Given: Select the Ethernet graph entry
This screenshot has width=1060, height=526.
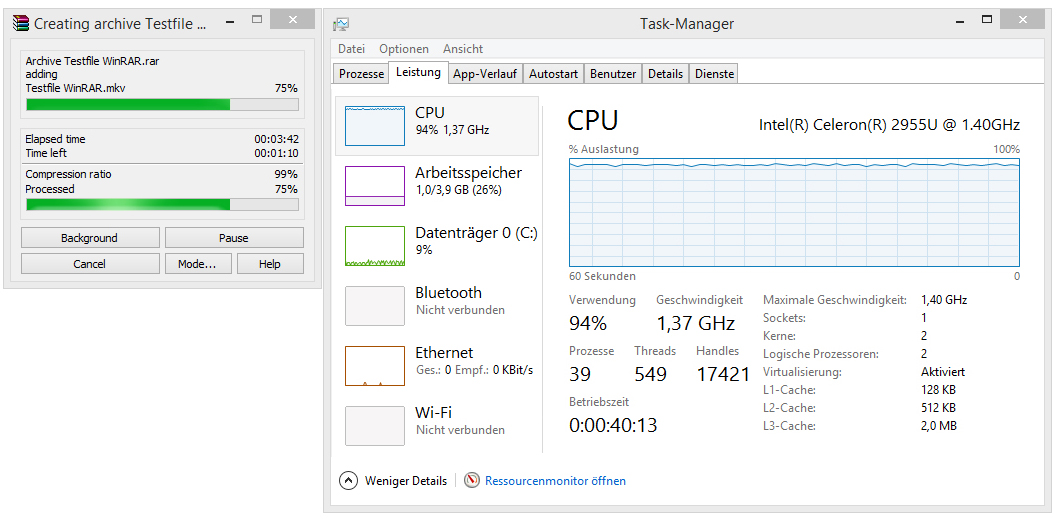Looking at the screenshot, I should point(375,366).
